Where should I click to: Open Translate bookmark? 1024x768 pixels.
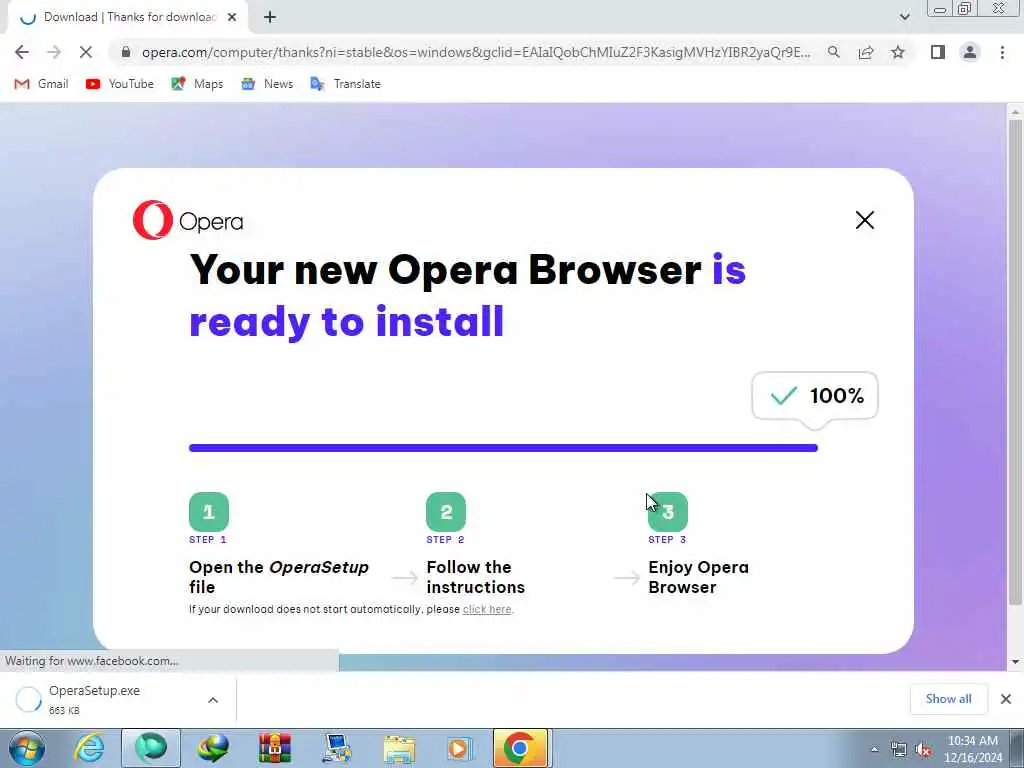pyautogui.click(x=345, y=84)
